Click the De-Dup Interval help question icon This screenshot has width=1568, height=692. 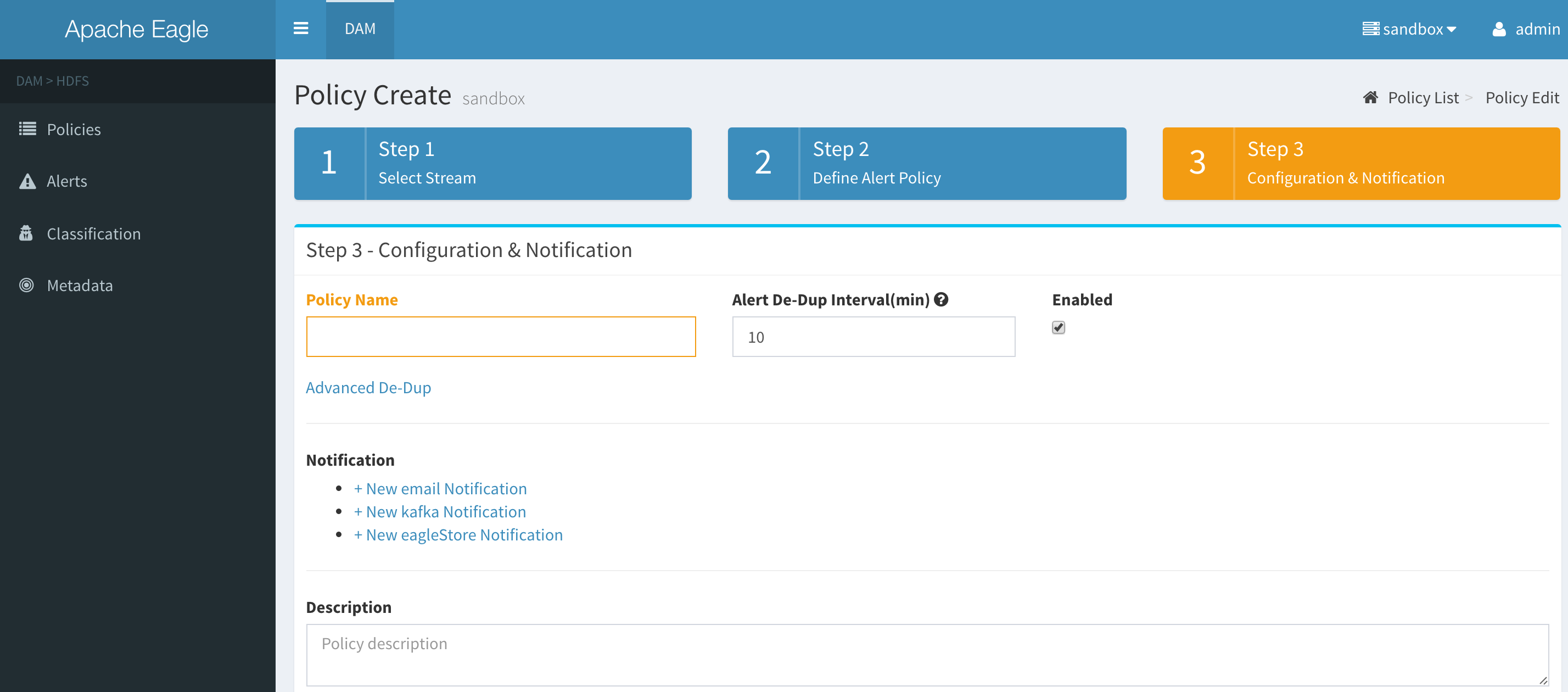[x=941, y=300]
